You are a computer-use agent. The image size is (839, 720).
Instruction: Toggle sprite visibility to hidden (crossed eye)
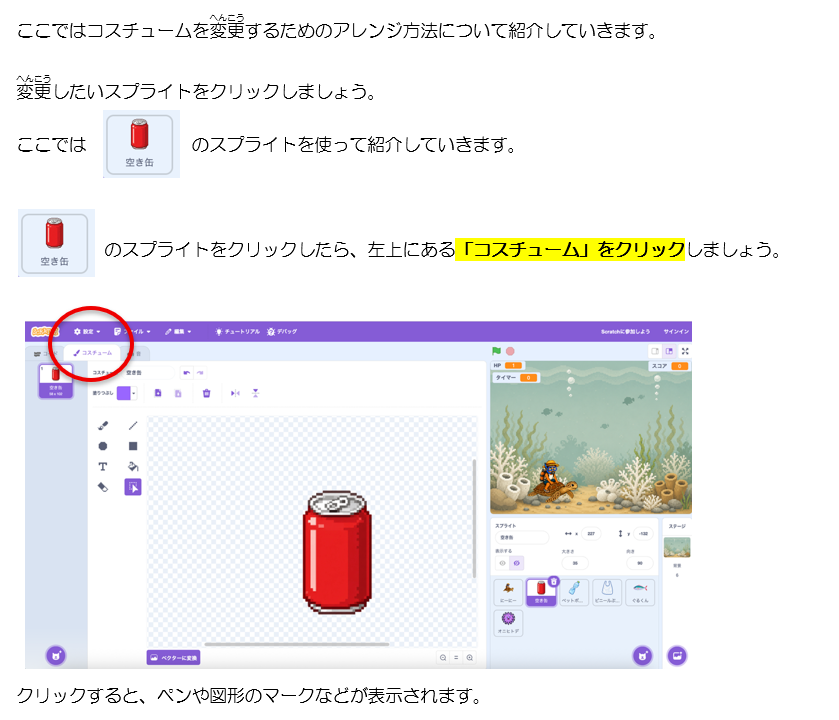[x=516, y=563]
